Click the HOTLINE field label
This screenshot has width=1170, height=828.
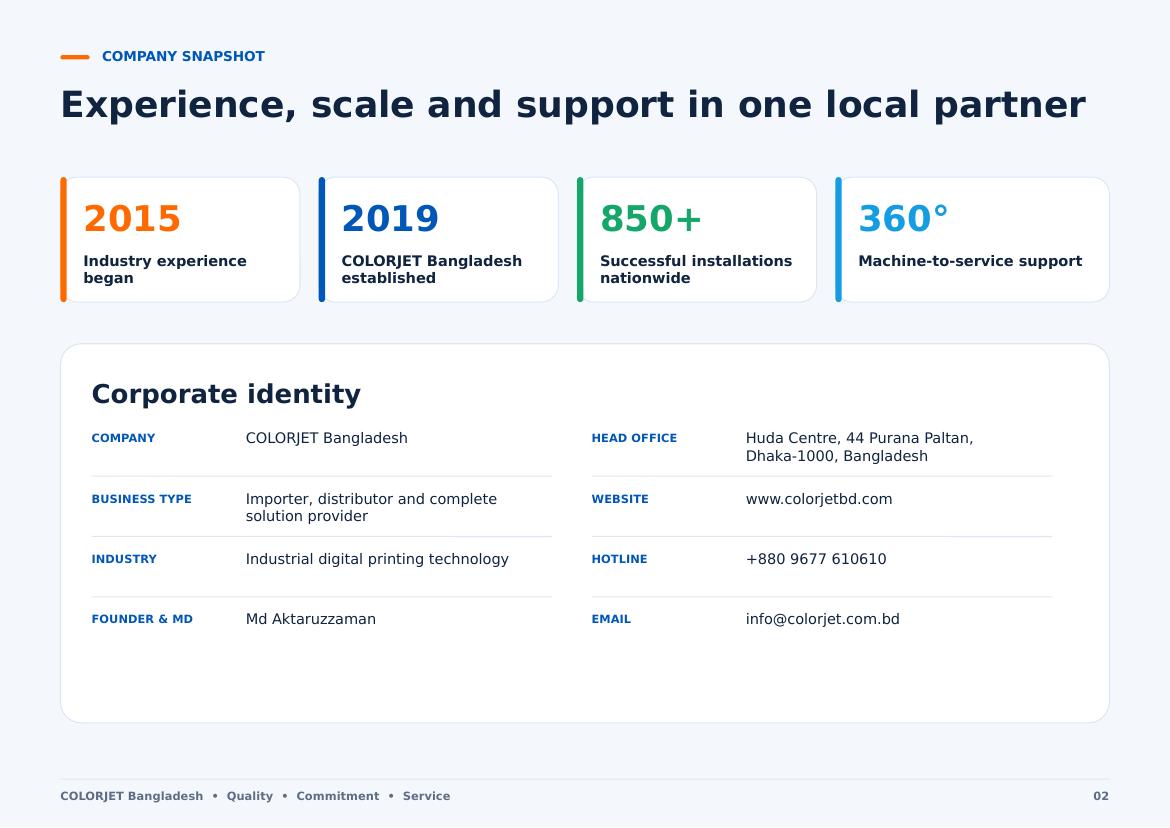(619, 559)
